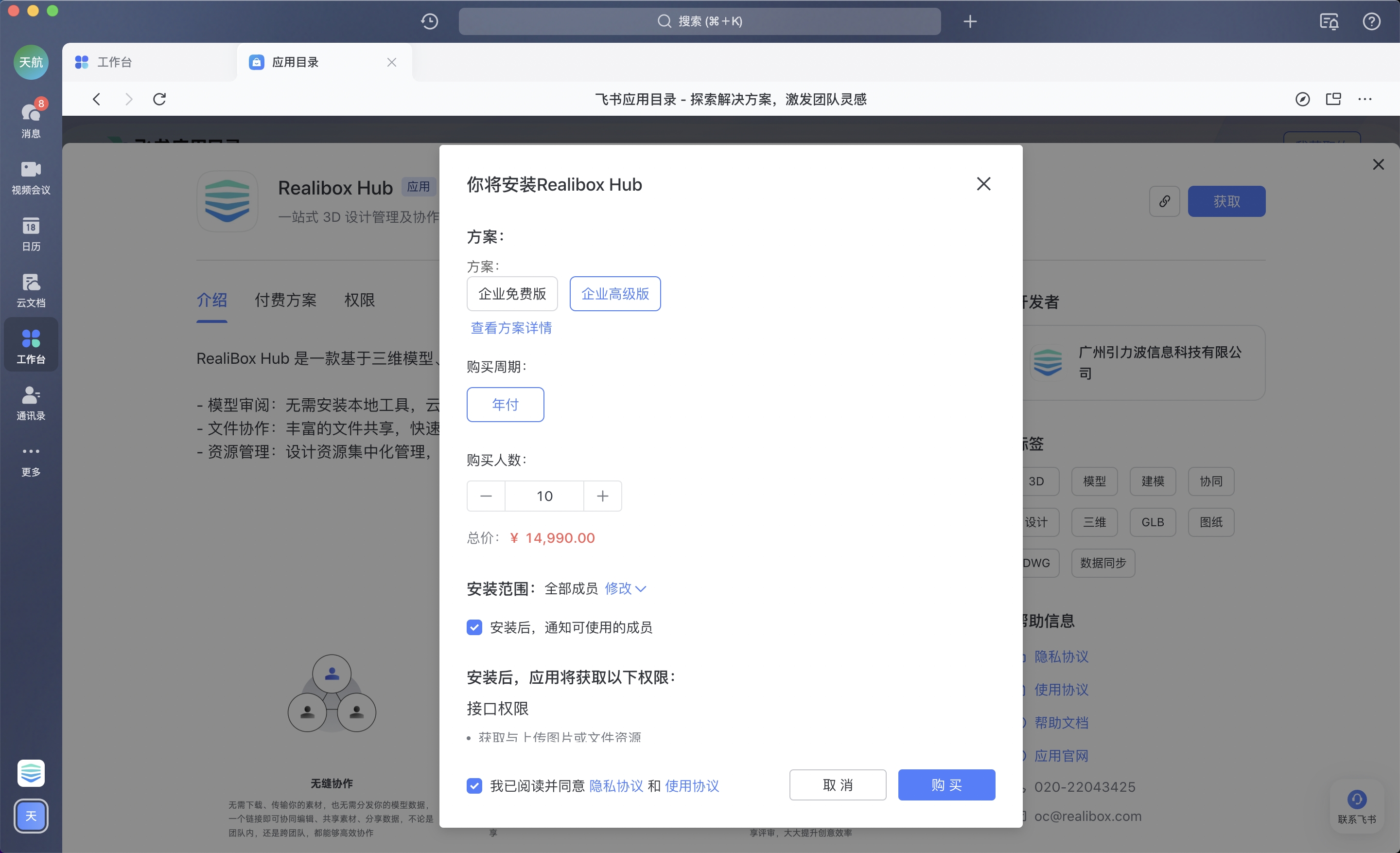Click the 图纸 tag
Viewport: 1400px width, 853px height.
coord(1211,522)
